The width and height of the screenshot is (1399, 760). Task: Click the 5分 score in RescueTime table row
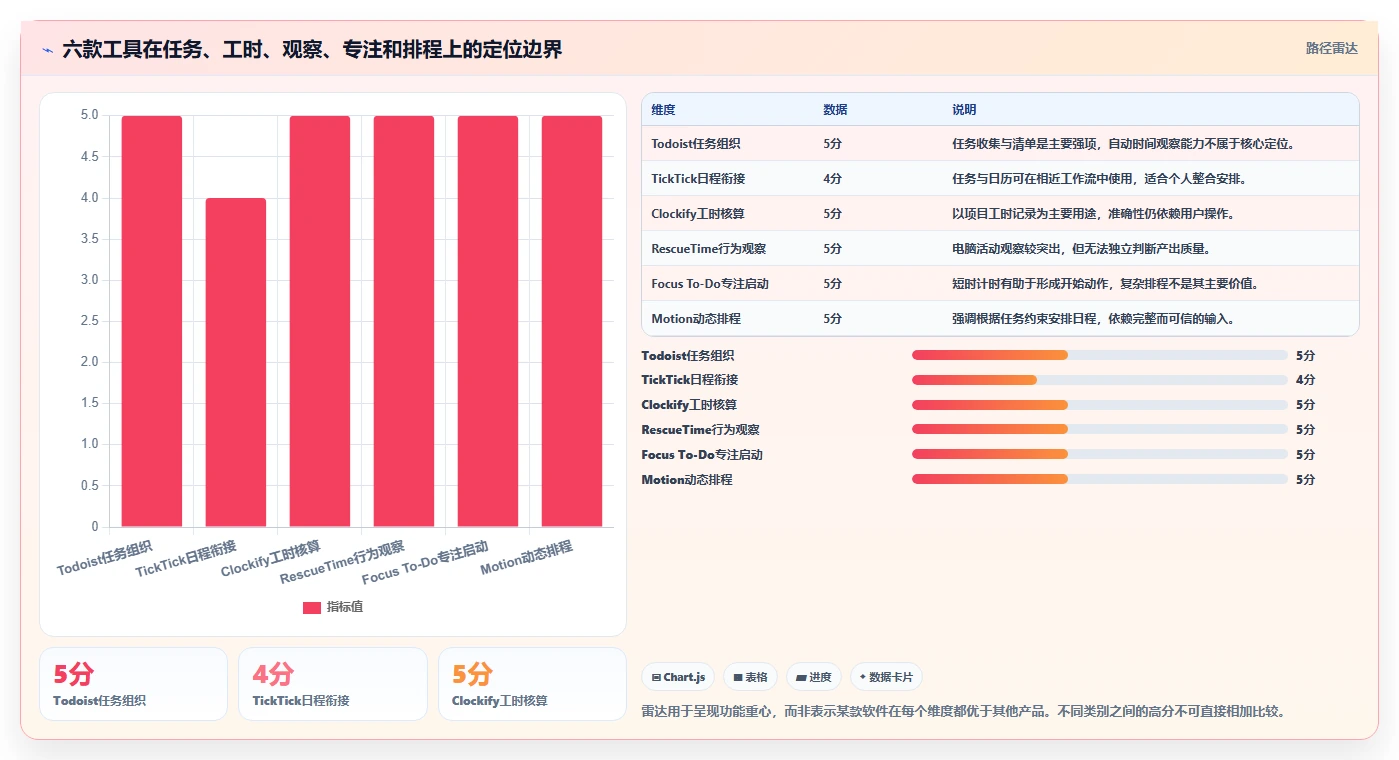pos(832,249)
